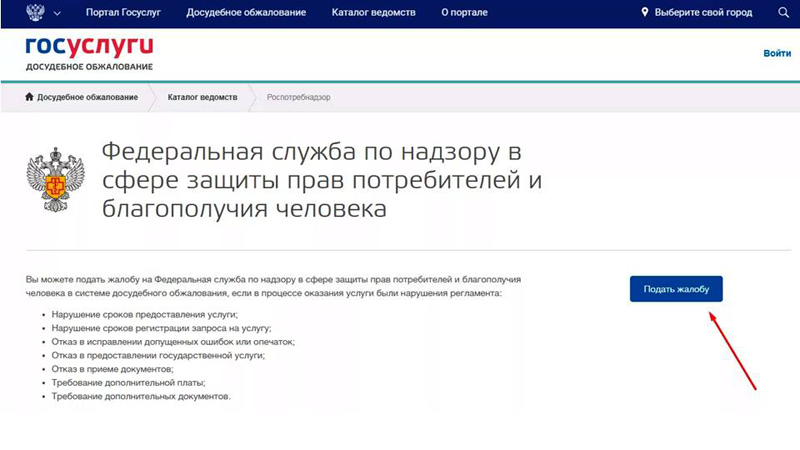Click the location pin icon
Image resolution: width=800 pixels, height=450 pixels.
click(645, 14)
